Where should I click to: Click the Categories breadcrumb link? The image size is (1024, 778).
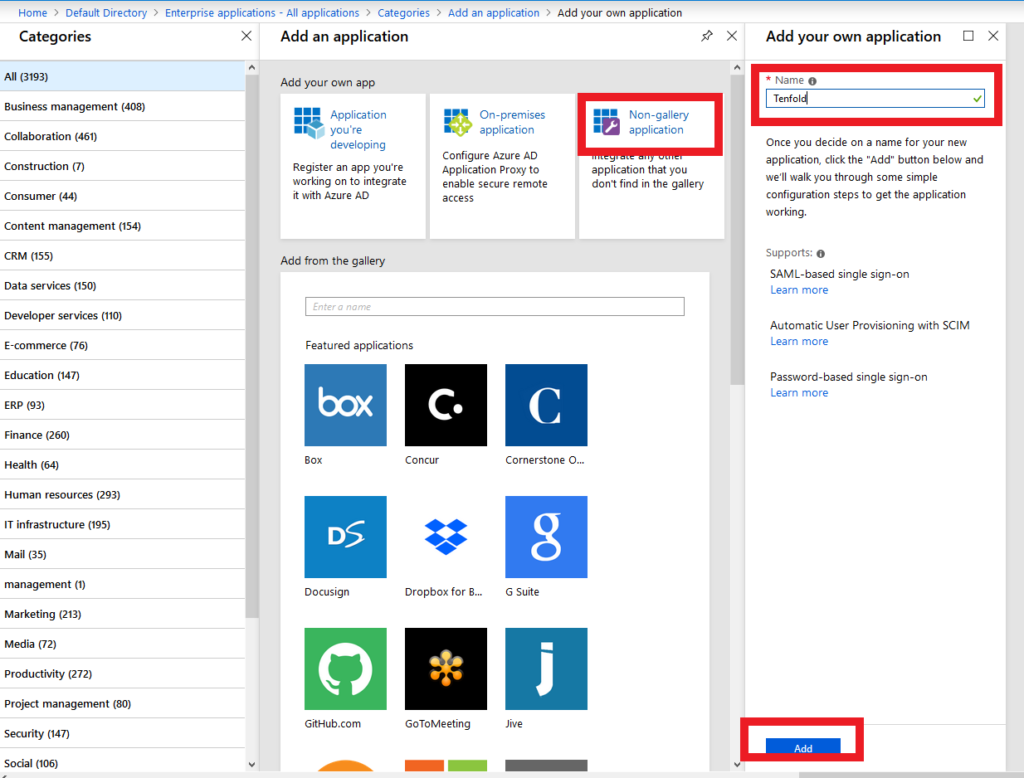click(404, 12)
